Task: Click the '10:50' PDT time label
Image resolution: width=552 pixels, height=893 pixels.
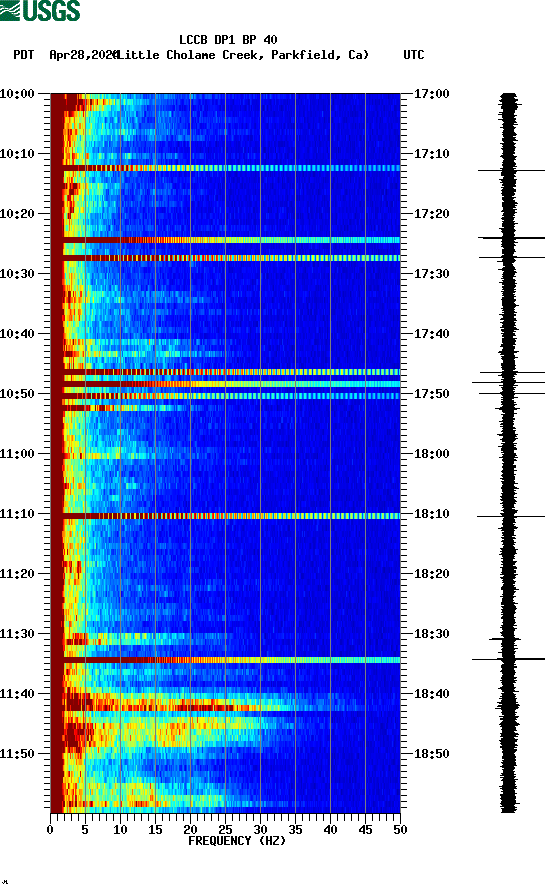Action: coord(17,394)
